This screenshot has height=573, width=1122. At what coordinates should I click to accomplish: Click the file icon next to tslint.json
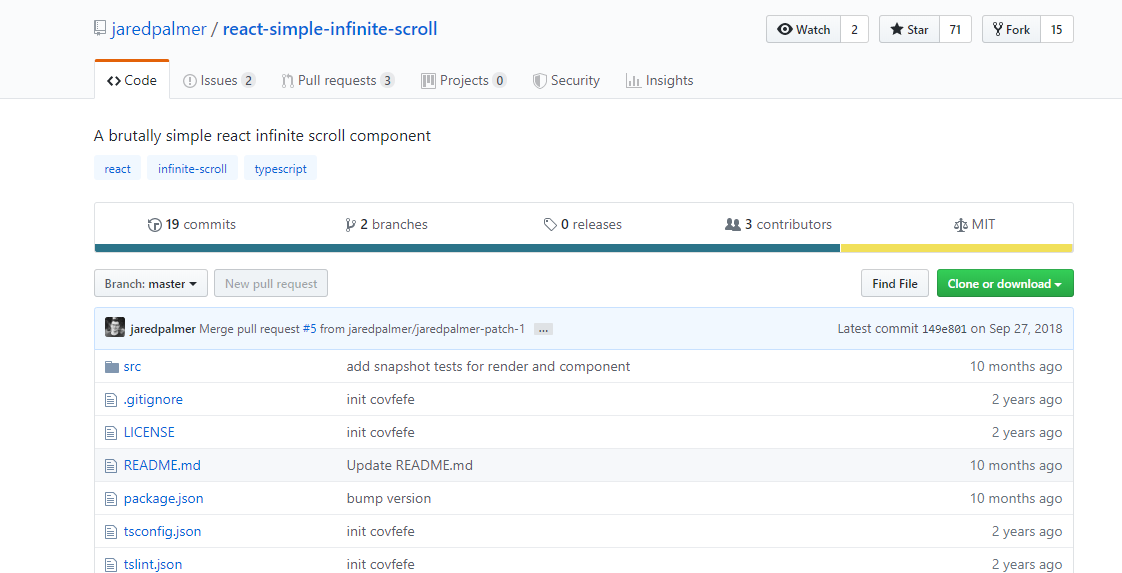111,564
